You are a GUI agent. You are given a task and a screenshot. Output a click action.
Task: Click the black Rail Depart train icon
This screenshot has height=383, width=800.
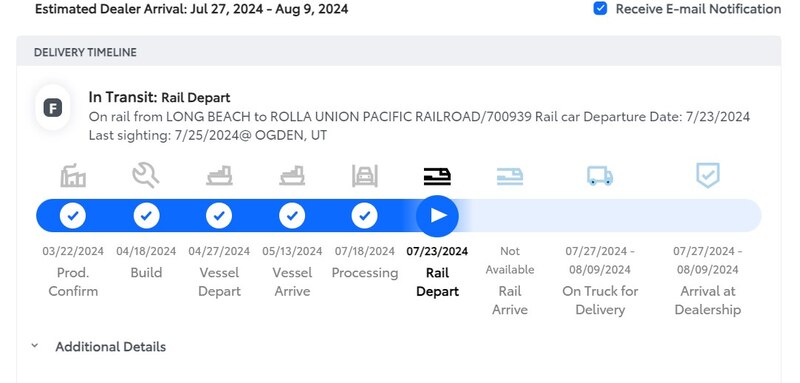[x=437, y=177]
